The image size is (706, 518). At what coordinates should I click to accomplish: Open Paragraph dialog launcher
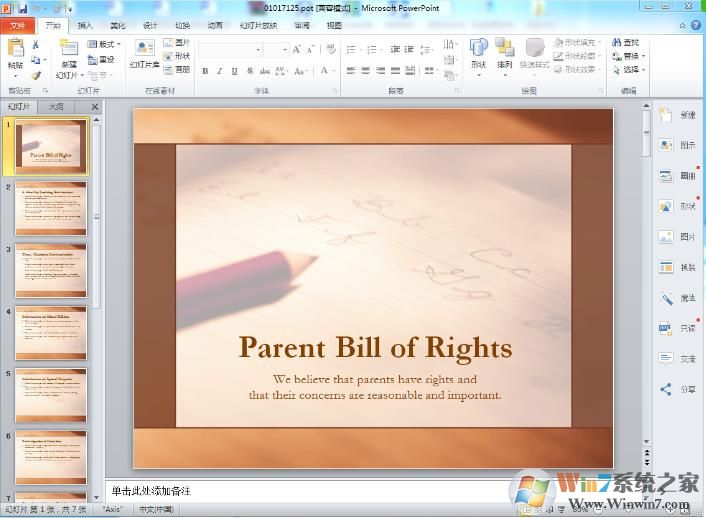457,91
